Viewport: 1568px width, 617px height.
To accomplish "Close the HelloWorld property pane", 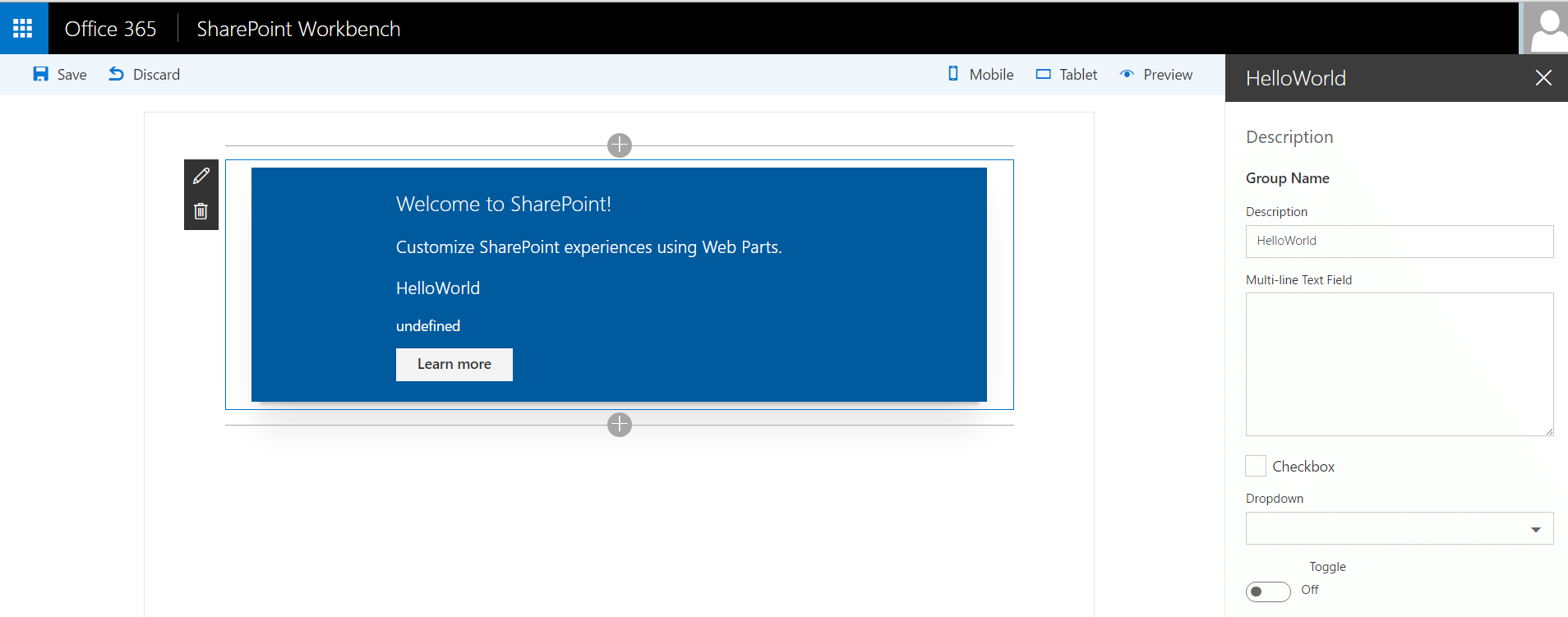I will pyautogui.click(x=1543, y=78).
